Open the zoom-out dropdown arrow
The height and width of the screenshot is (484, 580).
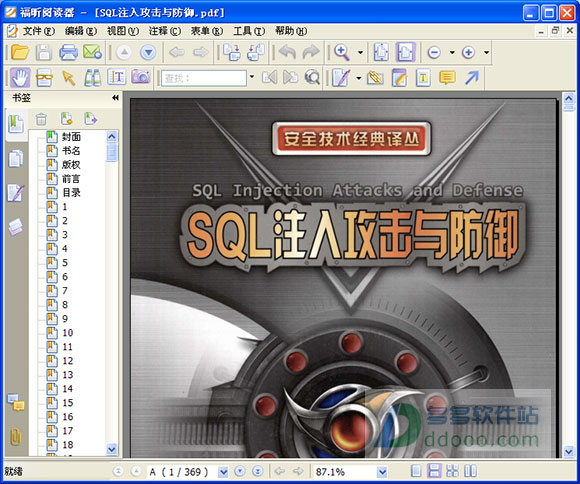tap(452, 52)
